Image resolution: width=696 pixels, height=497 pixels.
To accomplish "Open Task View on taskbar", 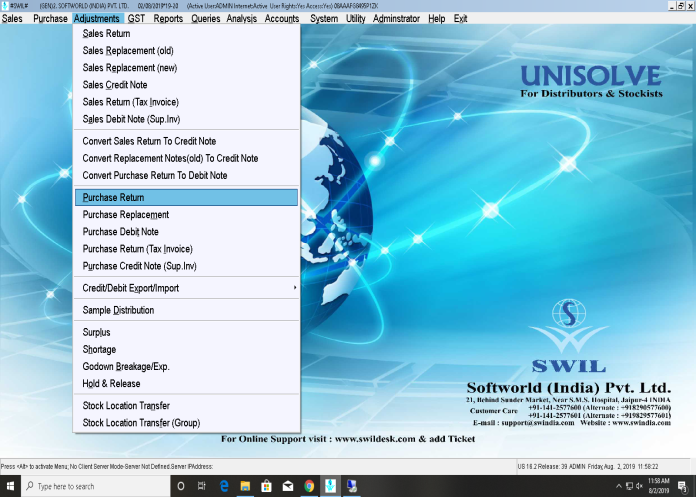I will pos(202,486).
